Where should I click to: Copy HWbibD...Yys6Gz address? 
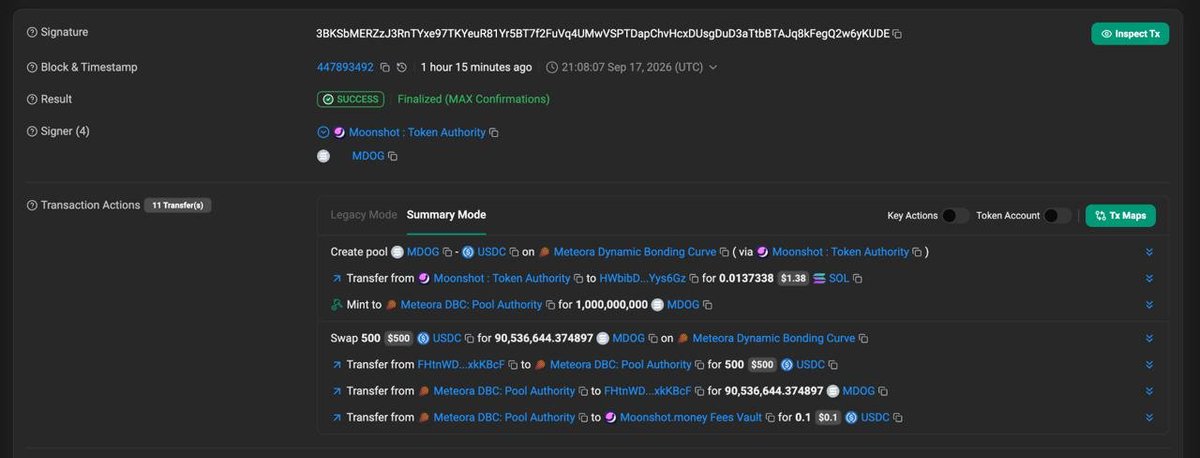pyautogui.click(x=694, y=278)
